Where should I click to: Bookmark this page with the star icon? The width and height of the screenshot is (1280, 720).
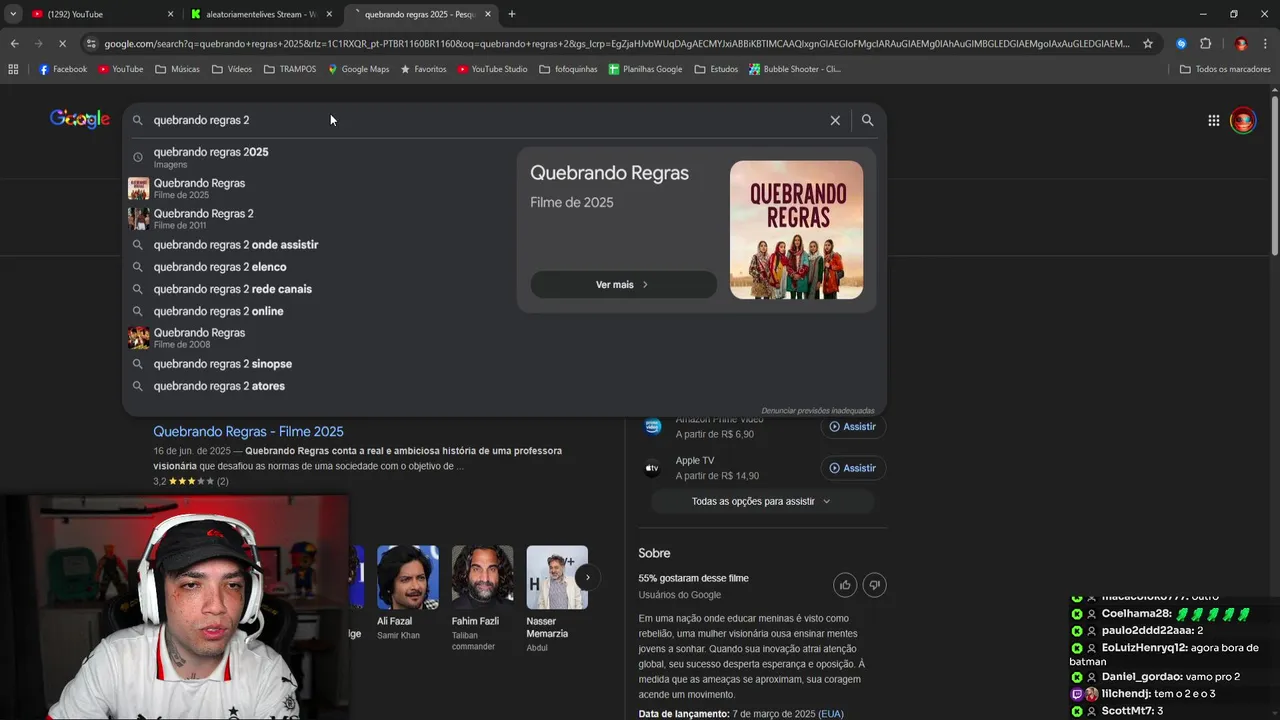coord(1148,44)
